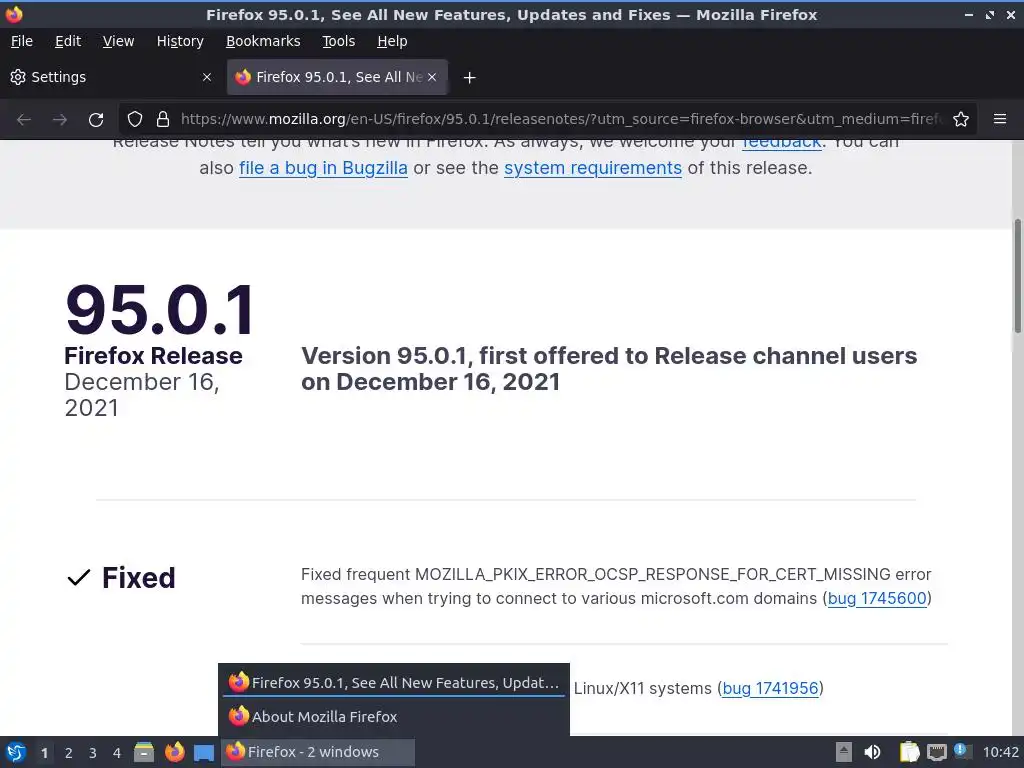Screen dimensions: 1024x768
Task: Click the 'Firefox Release' label
Action: click(153, 356)
